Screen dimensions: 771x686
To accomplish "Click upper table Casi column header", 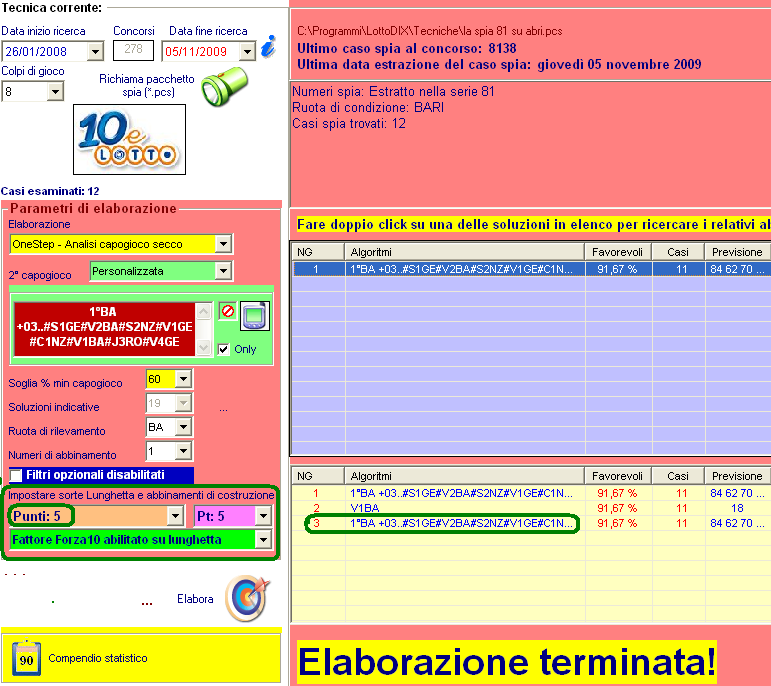I will click(x=678, y=252).
